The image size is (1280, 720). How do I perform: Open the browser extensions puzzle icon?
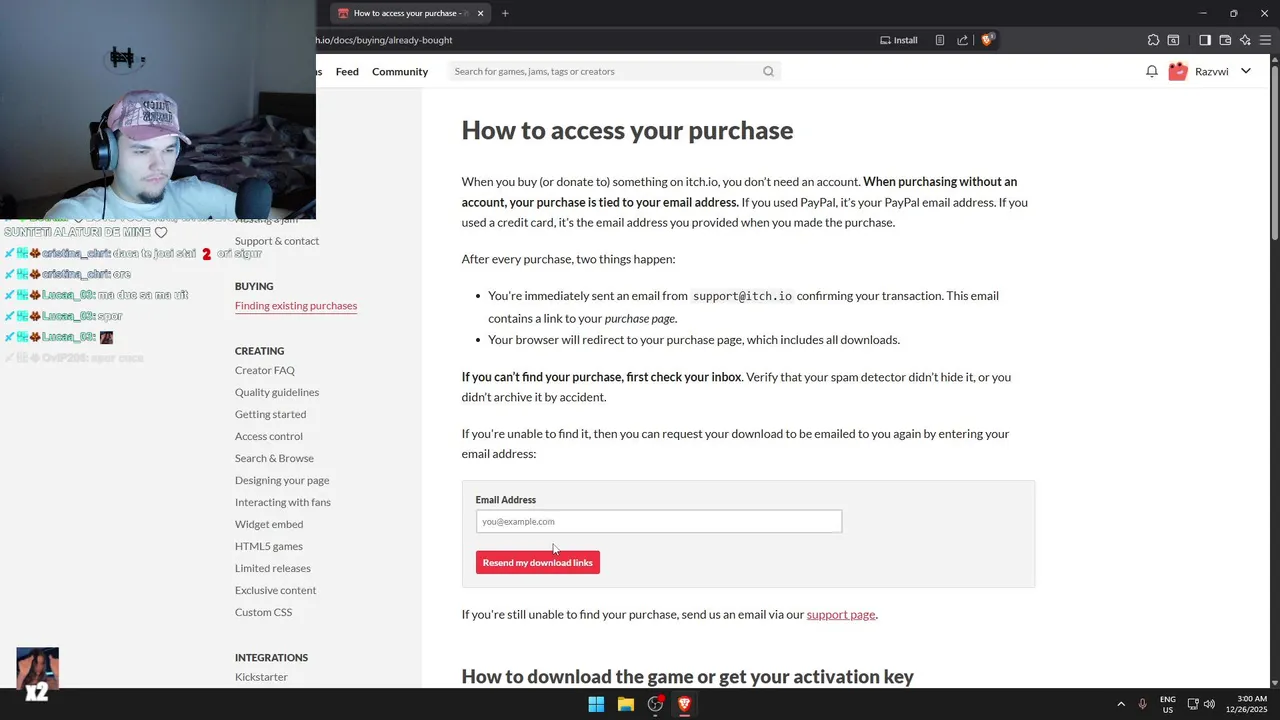[1153, 40]
